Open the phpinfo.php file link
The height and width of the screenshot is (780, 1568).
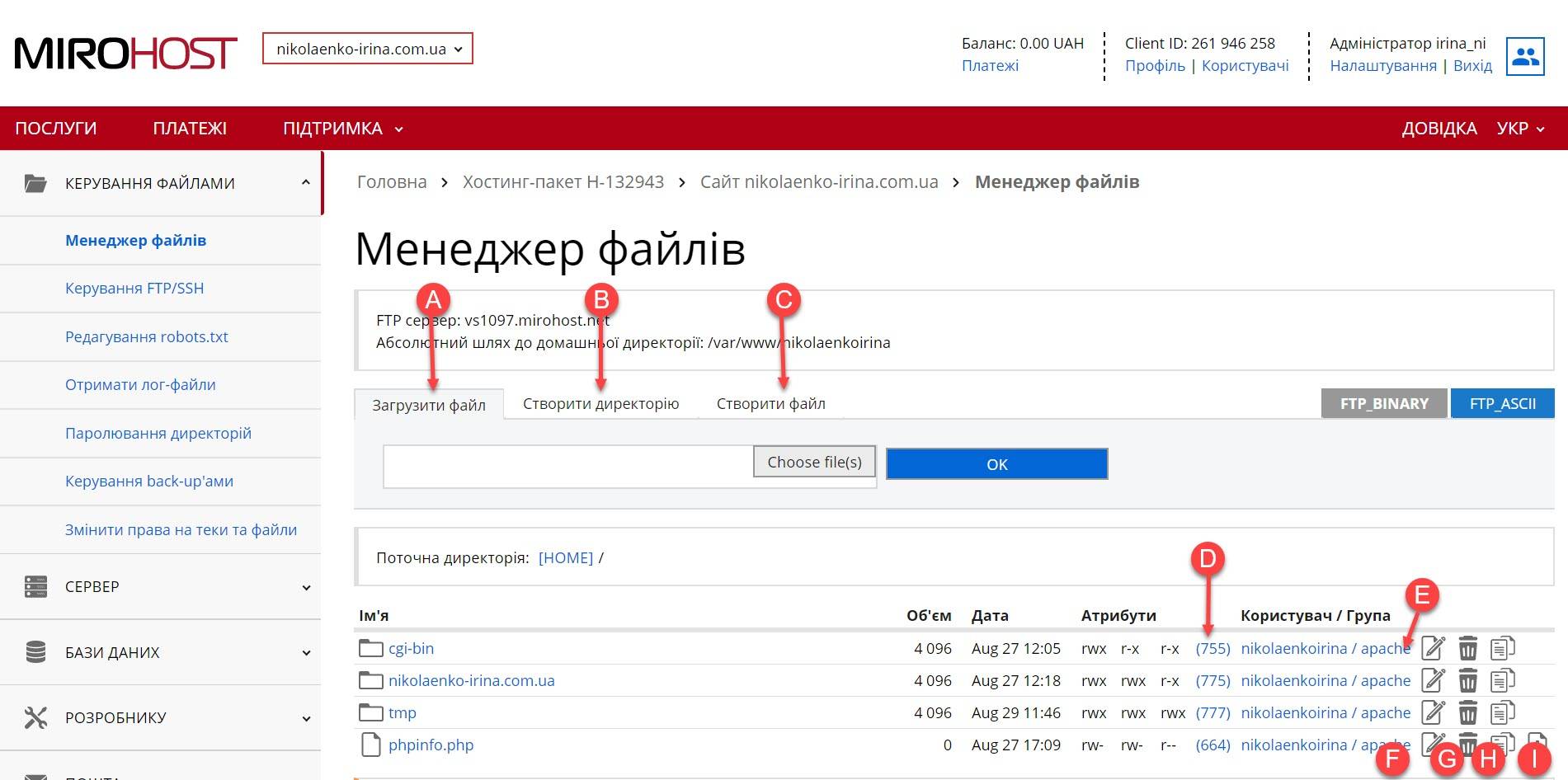(x=431, y=745)
